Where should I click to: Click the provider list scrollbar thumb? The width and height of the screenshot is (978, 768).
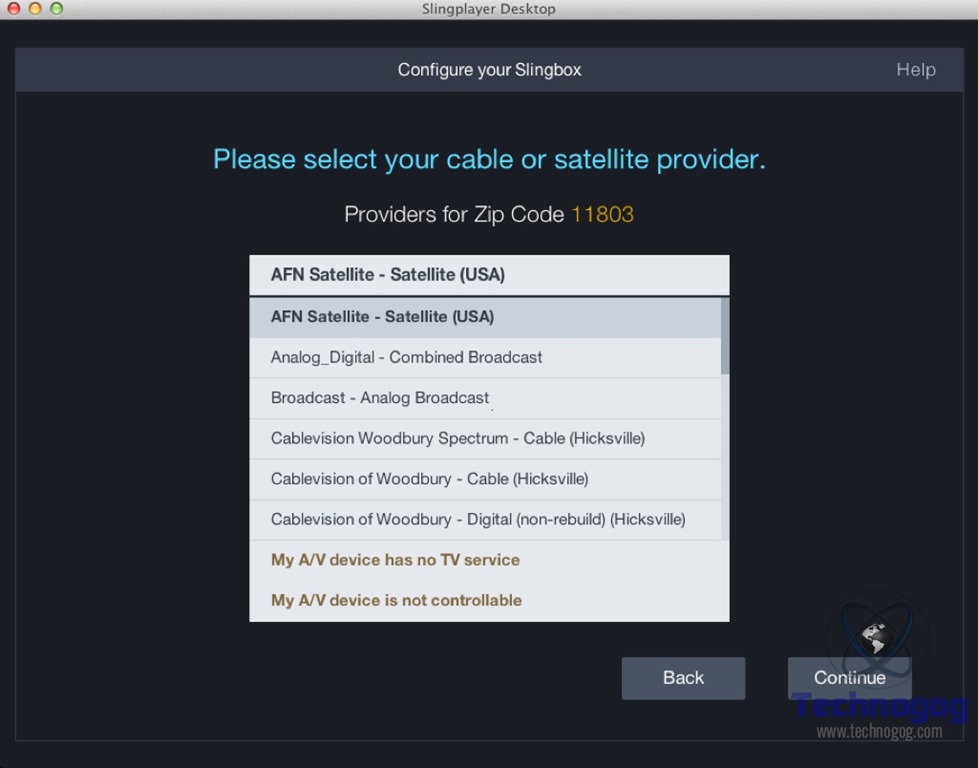click(x=725, y=336)
